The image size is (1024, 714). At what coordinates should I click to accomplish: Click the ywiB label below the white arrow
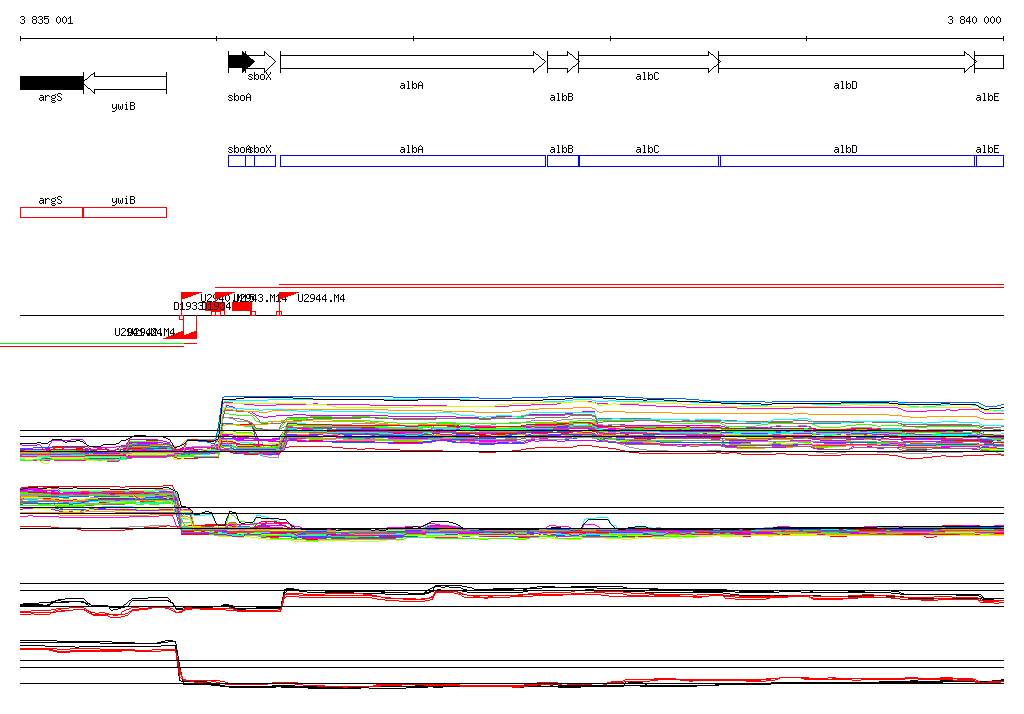(x=123, y=106)
